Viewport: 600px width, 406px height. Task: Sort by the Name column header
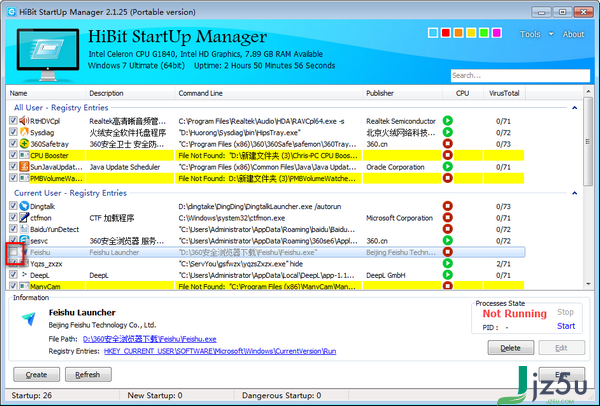coord(46,93)
